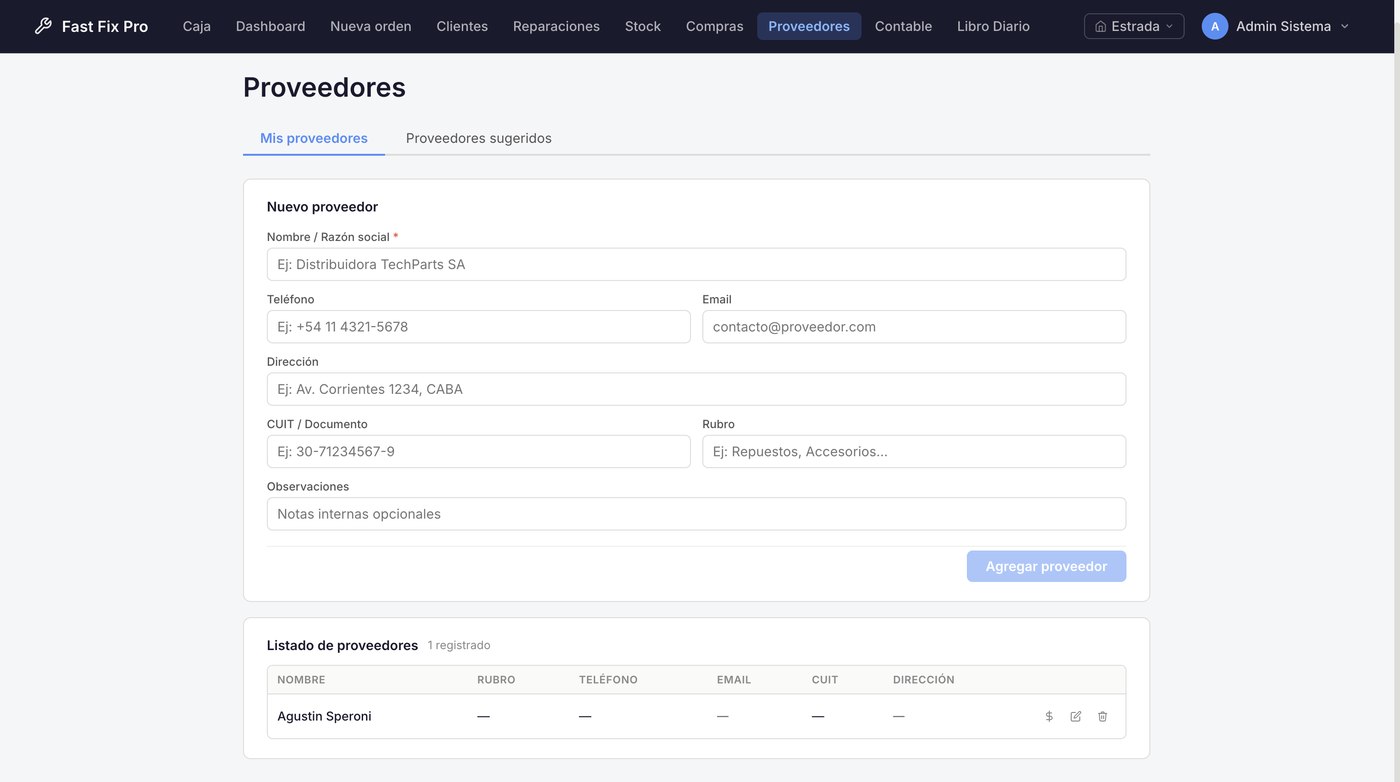
Task: Click the DIRECCIÓN column header
Action: tap(924, 680)
